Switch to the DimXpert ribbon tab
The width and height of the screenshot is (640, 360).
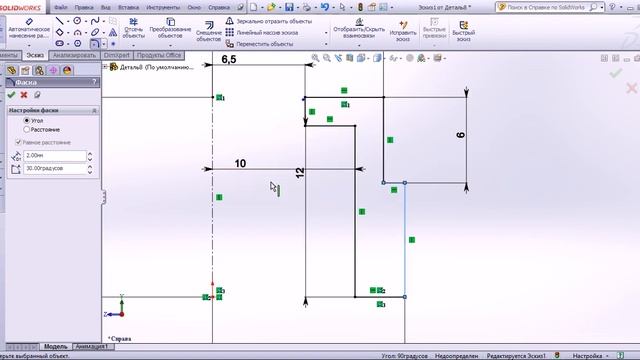117,55
